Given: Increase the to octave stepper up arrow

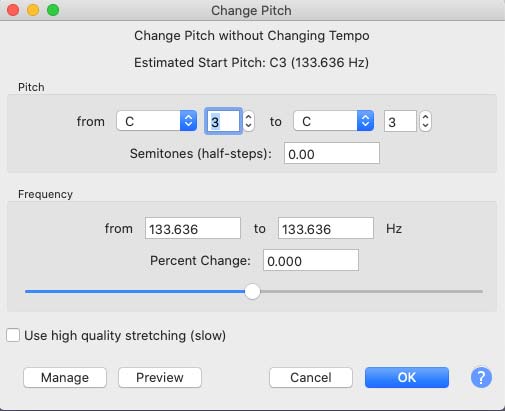Looking at the screenshot, I should pos(425,117).
